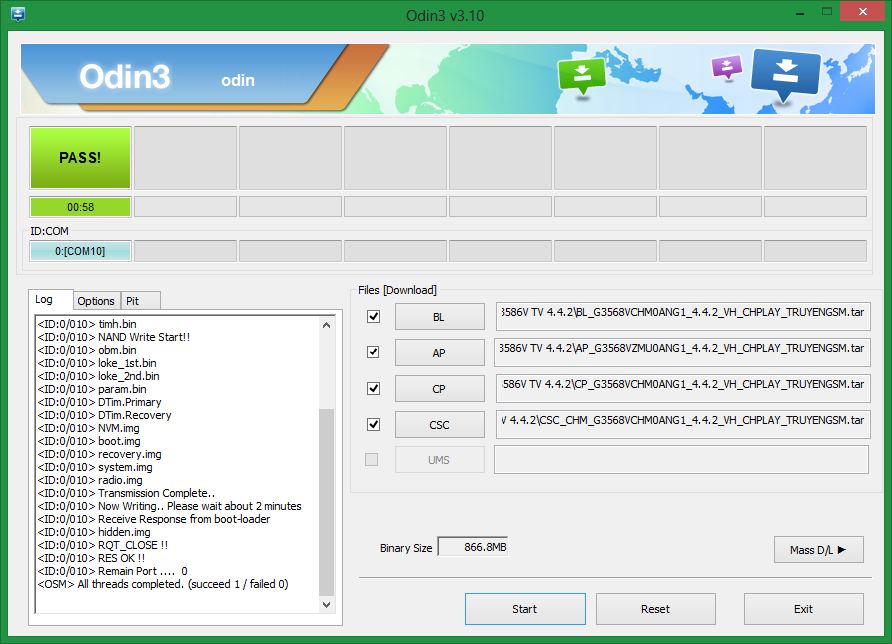Click the log scrollbar down arrow
Viewport: 892px width, 644px height.
(x=327, y=605)
